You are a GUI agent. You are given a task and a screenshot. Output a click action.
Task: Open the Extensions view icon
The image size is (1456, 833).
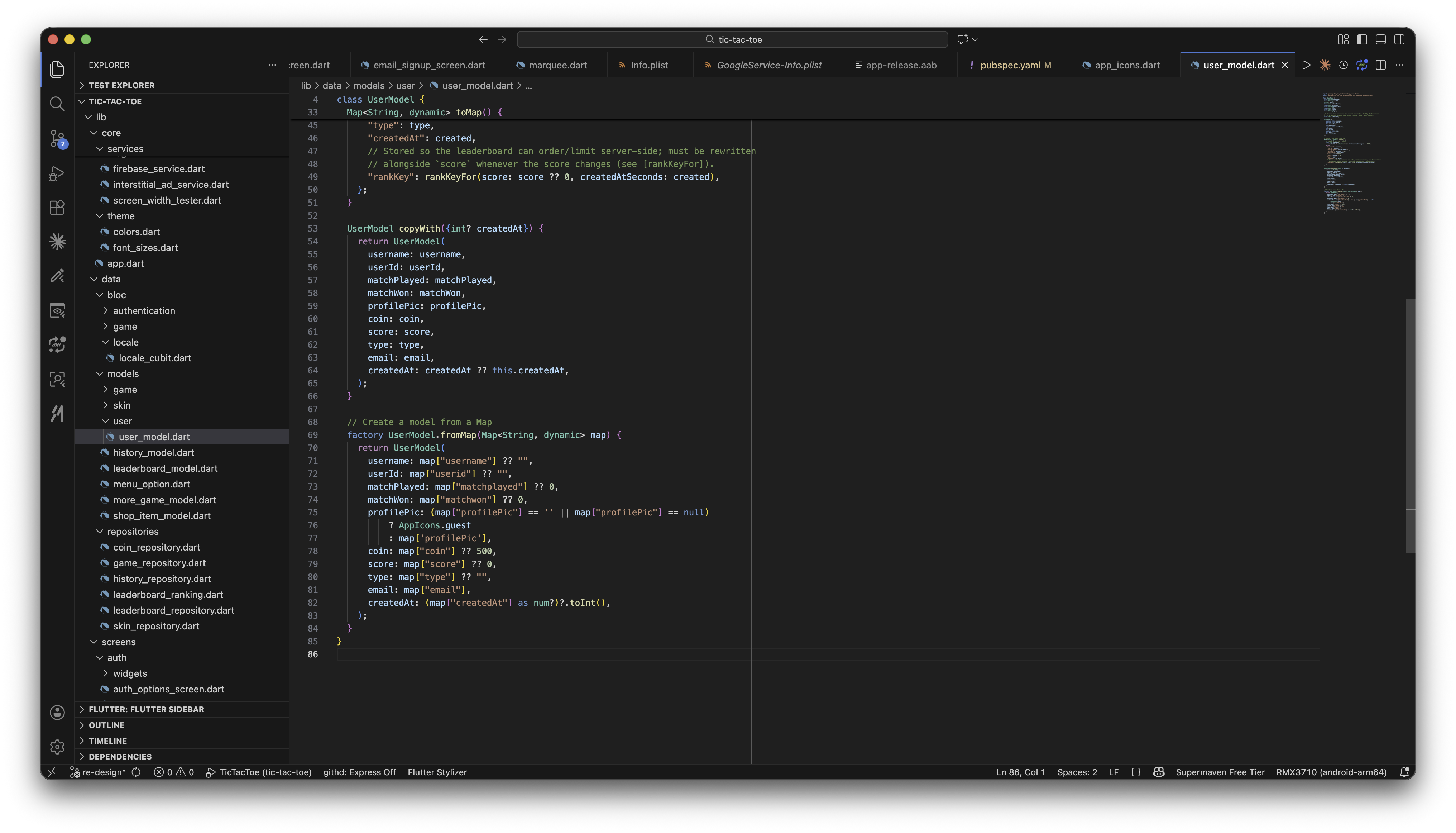[x=57, y=207]
